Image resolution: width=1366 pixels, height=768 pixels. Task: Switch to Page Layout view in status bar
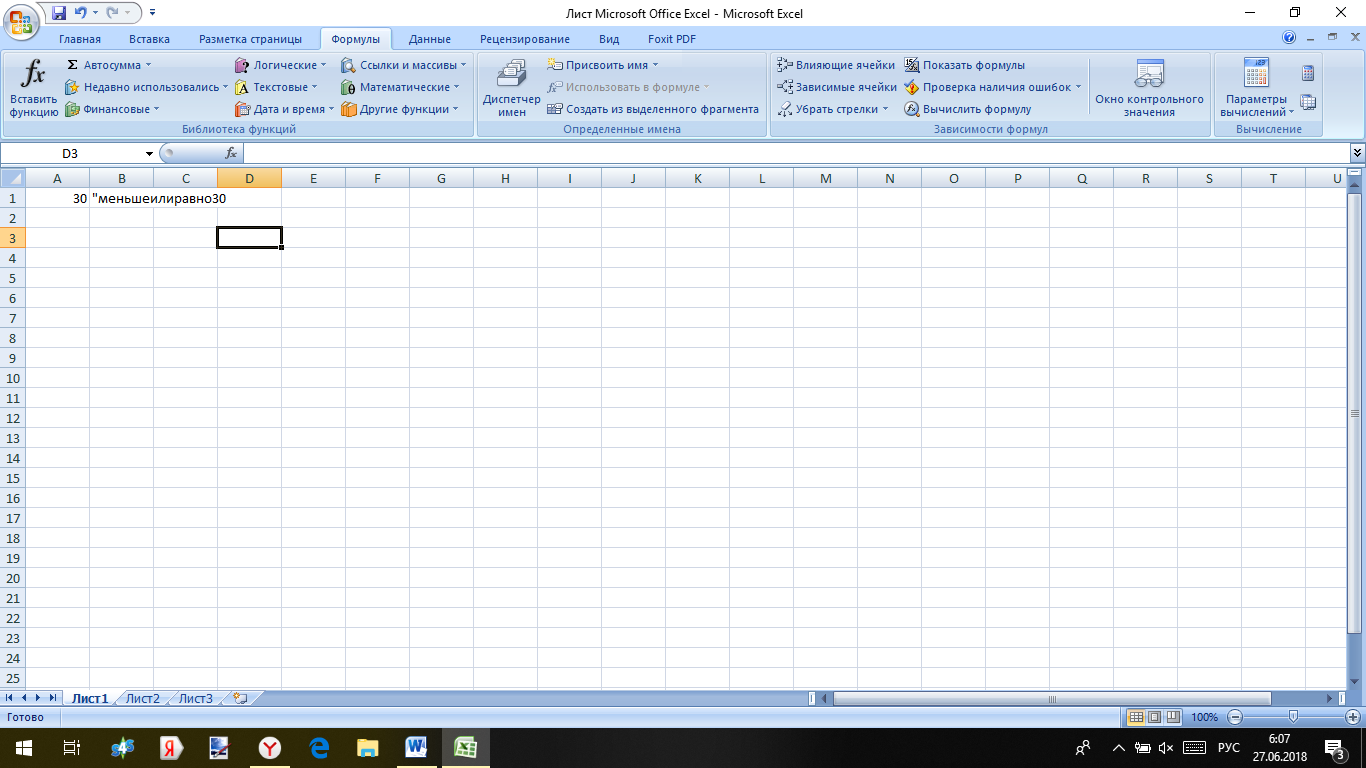tap(1154, 717)
